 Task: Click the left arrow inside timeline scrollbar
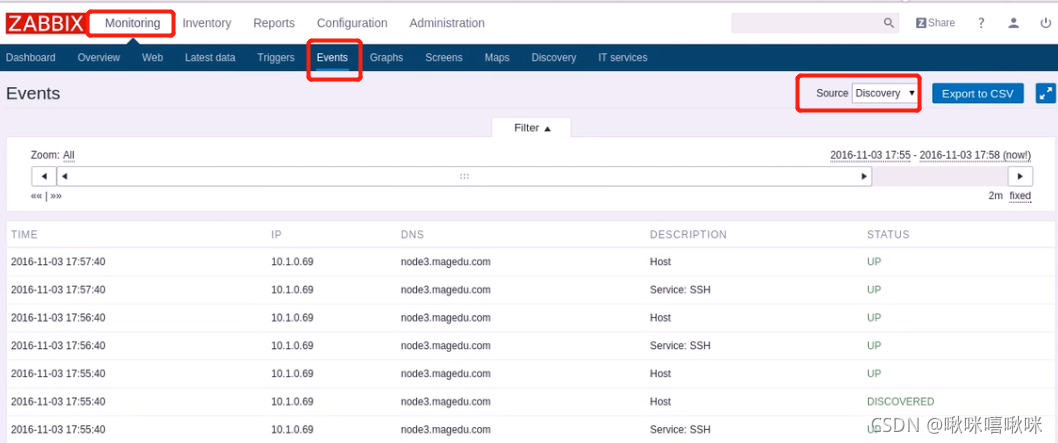65,177
